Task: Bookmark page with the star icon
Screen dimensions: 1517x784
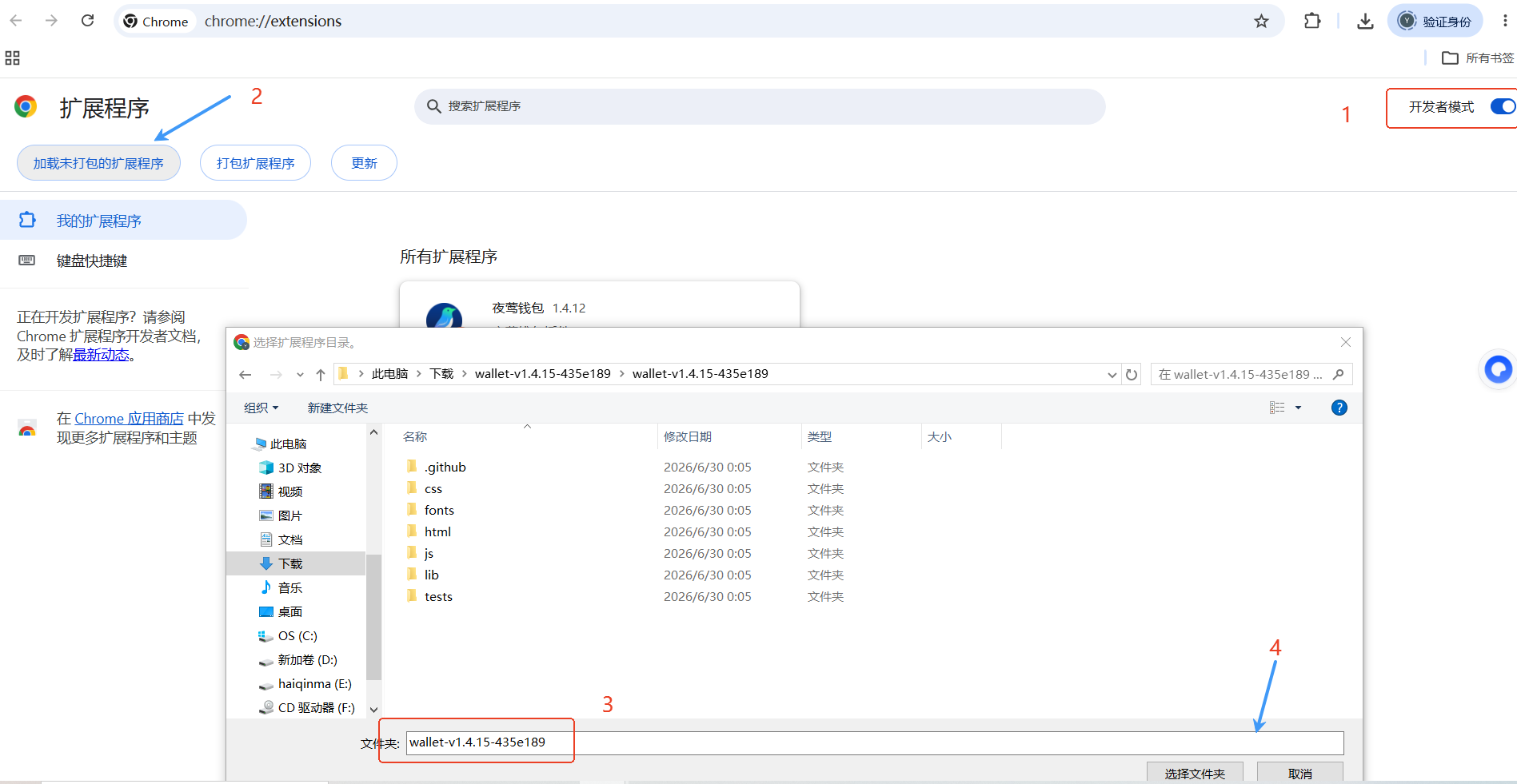Action: 1261,22
